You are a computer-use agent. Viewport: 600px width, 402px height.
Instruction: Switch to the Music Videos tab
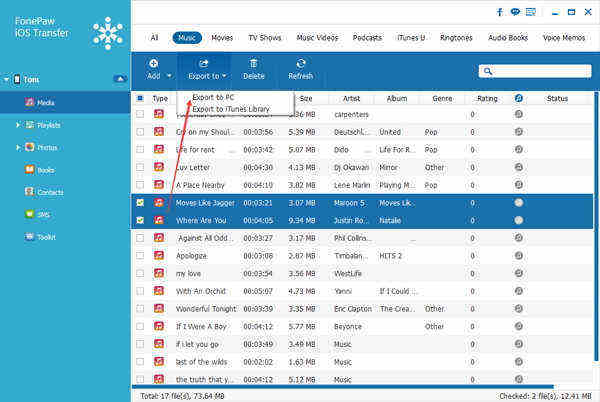[317, 37]
